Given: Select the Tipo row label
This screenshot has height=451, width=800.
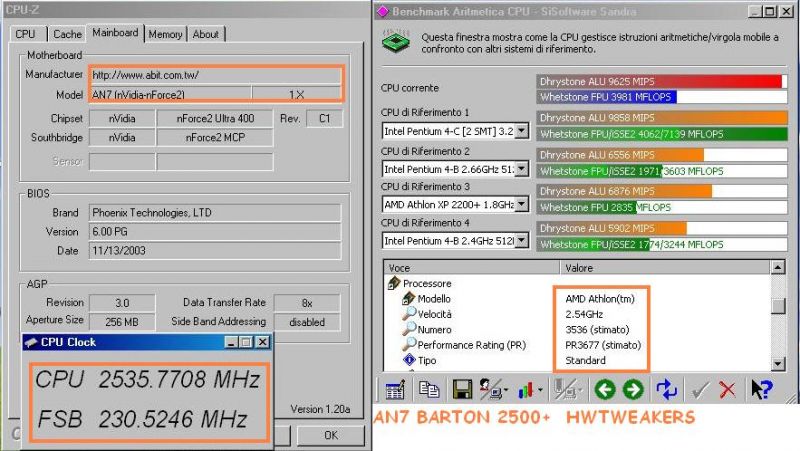Looking at the screenshot, I should [x=427, y=360].
